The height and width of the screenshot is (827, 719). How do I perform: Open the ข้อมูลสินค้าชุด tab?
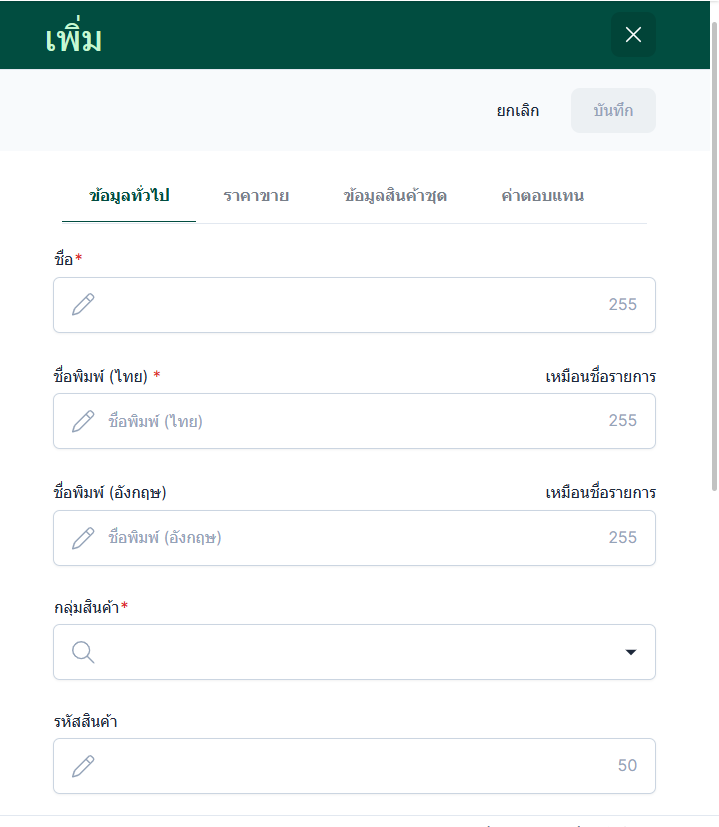tap(394, 196)
